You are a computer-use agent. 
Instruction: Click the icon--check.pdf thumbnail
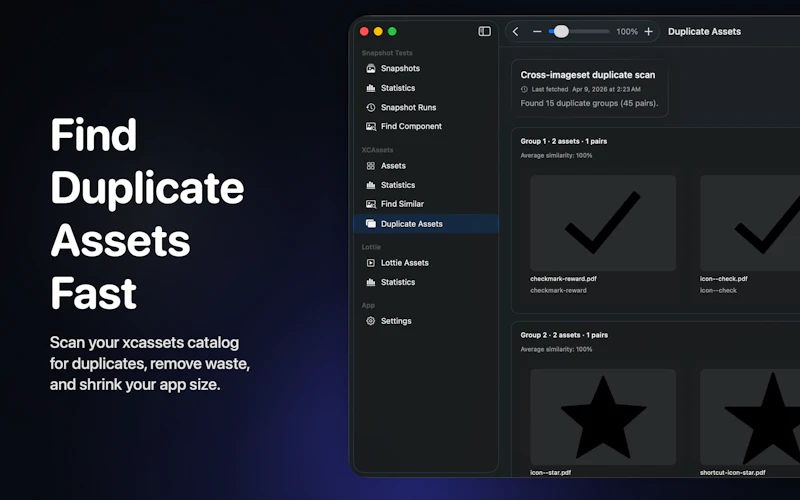point(750,223)
